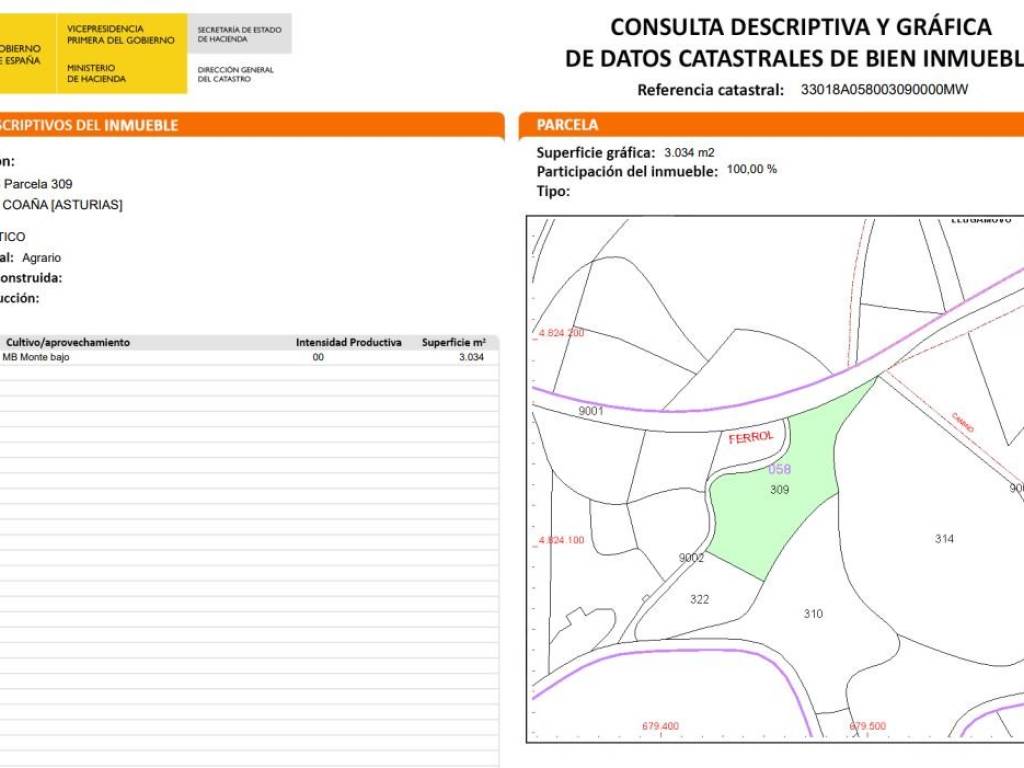1024x768 pixels.
Task: Click the 'Agrario' use value
Action: pyautogui.click(x=41, y=258)
